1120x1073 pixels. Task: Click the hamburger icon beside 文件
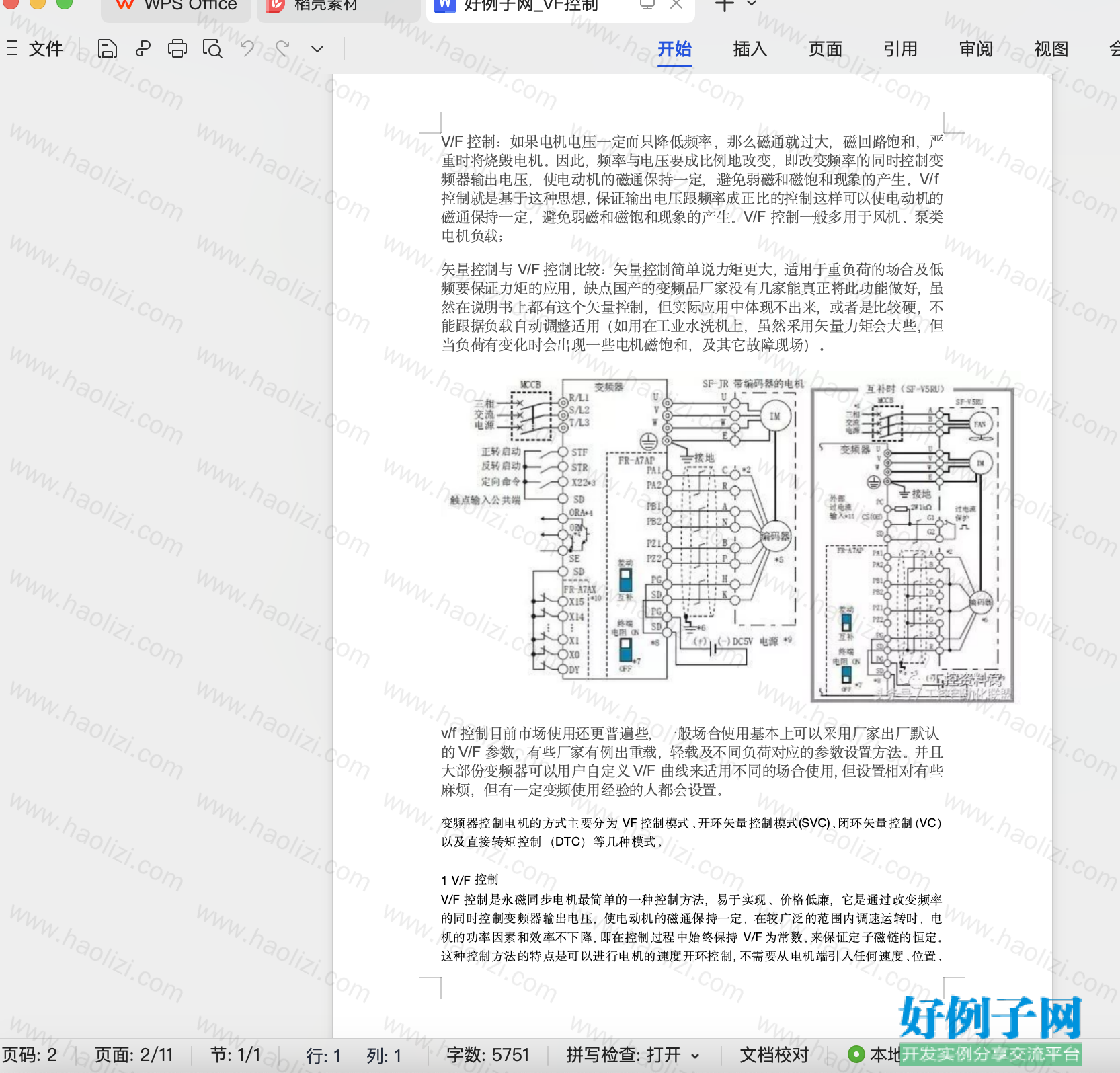pos(12,48)
